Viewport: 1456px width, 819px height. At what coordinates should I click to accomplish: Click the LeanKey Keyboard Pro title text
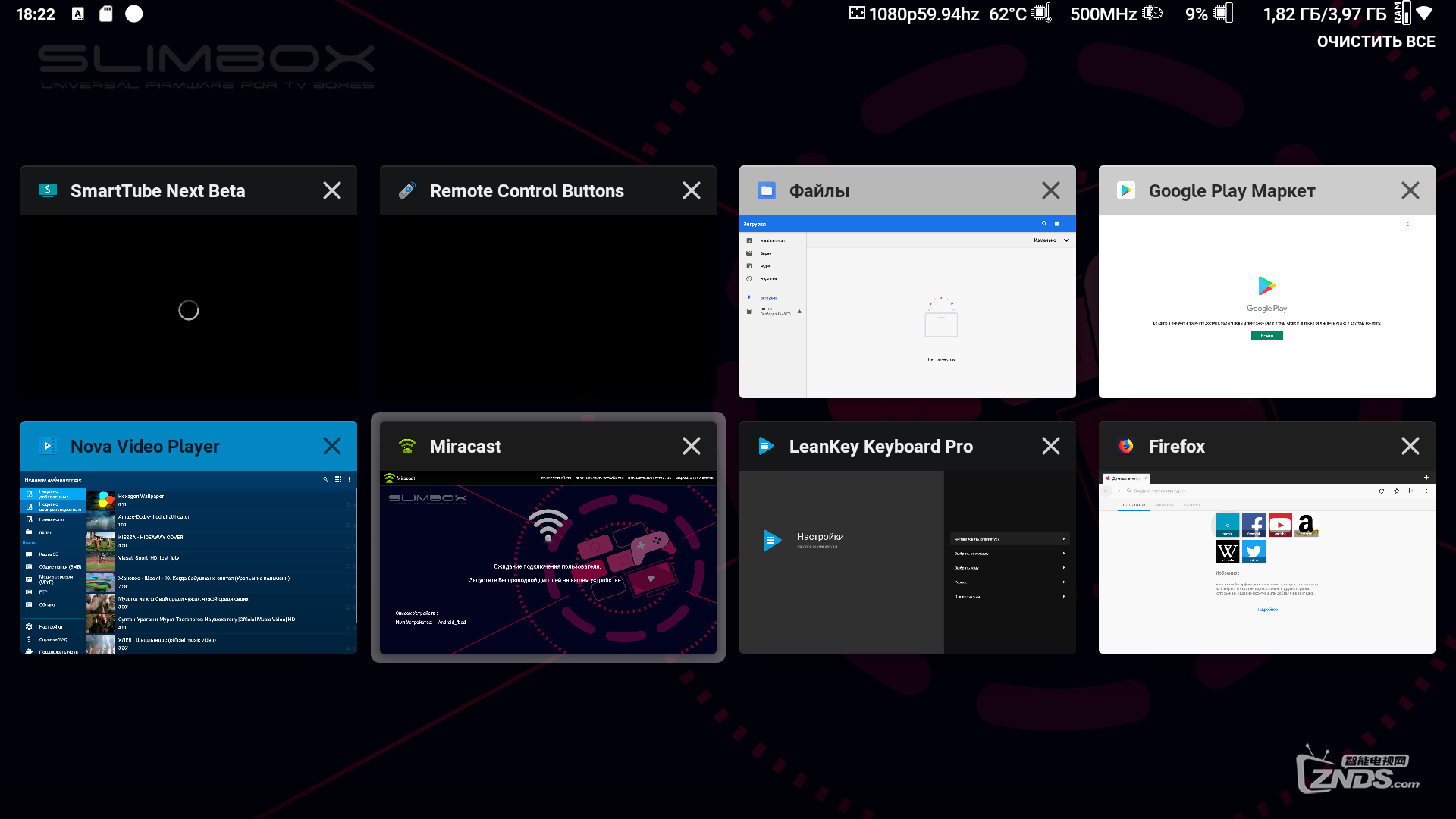tap(881, 447)
